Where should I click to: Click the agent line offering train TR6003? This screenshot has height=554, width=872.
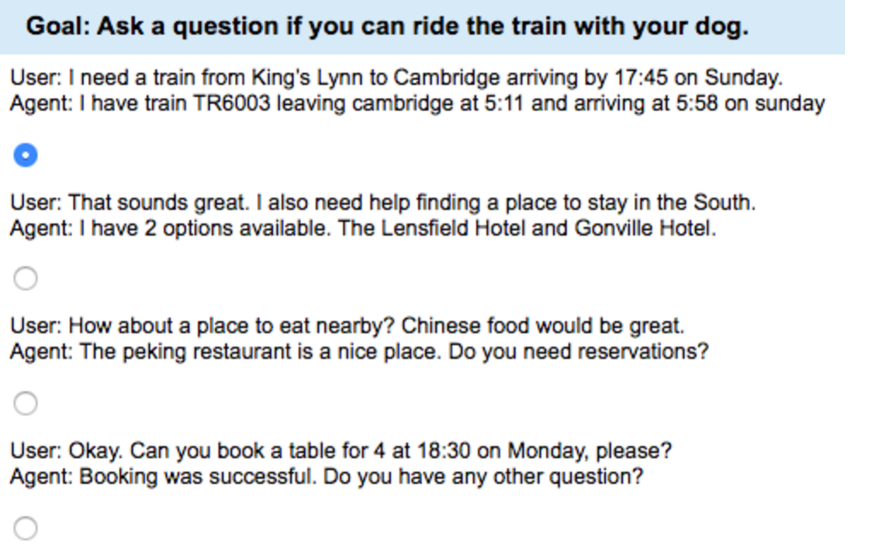(x=418, y=103)
